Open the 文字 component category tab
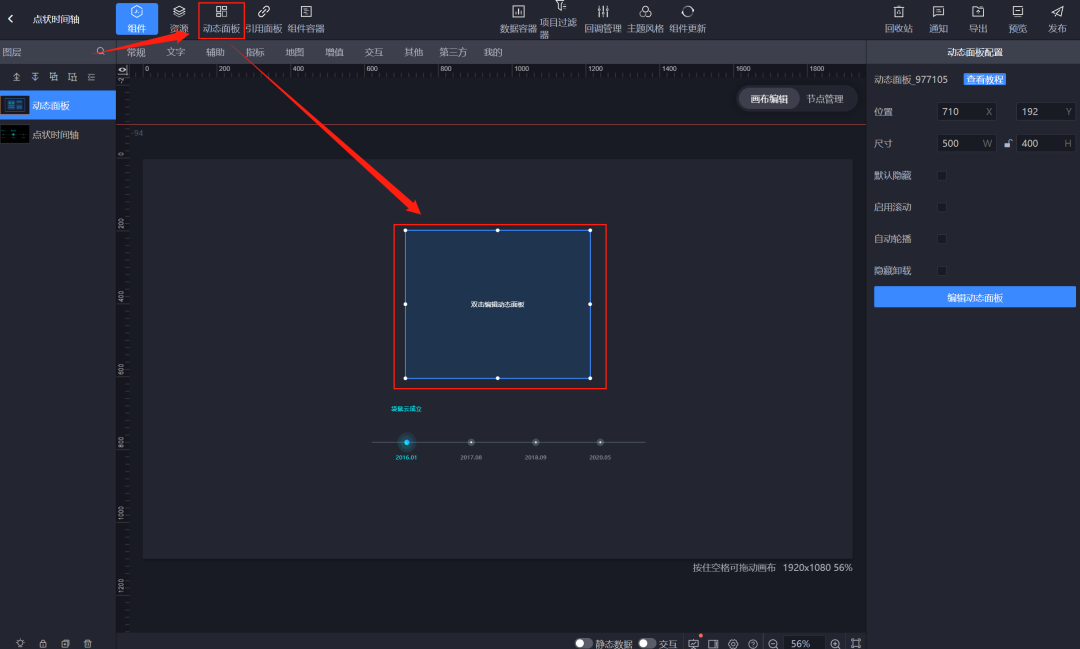This screenshot has height=649, width=1080. (176, 52)
